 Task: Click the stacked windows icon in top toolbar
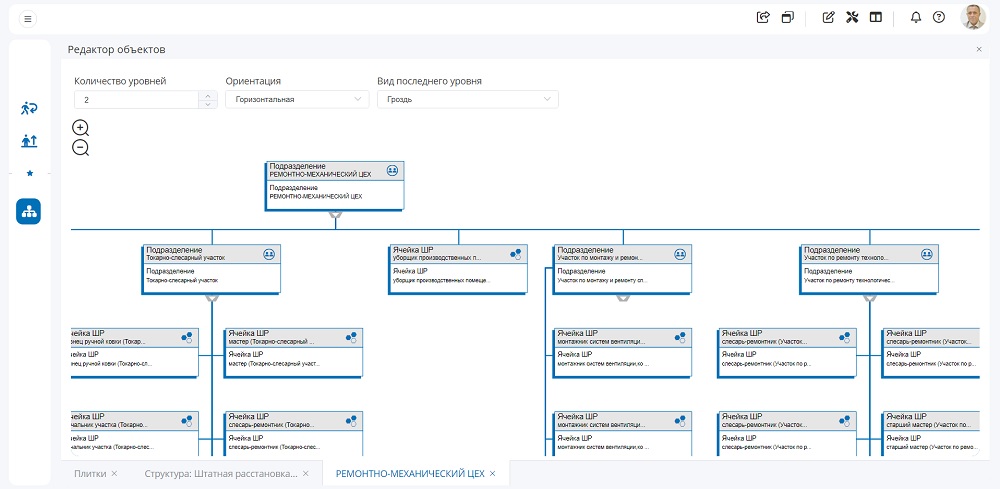[x=788, y=17]
